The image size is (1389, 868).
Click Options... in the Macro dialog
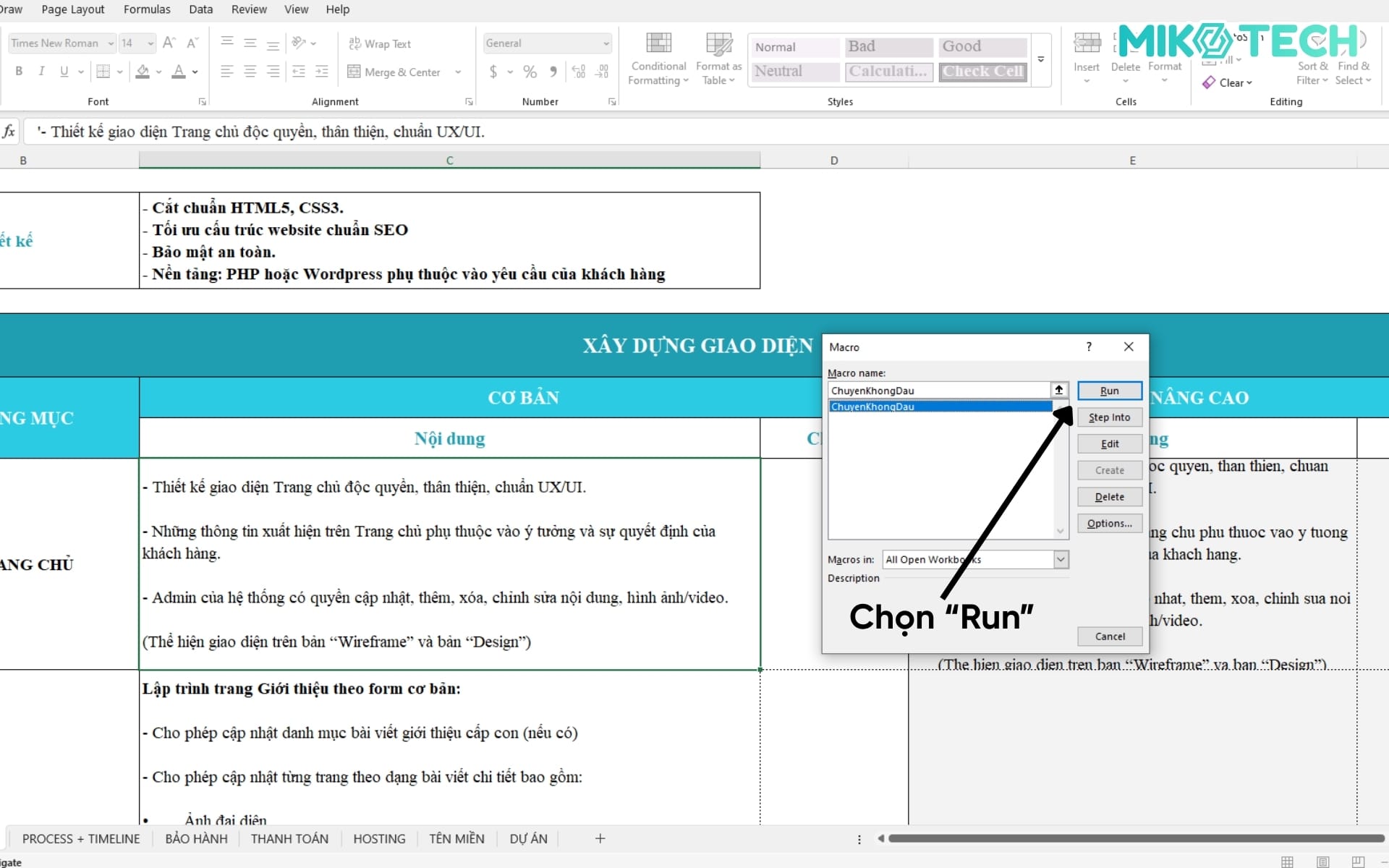pos(1110,523)
